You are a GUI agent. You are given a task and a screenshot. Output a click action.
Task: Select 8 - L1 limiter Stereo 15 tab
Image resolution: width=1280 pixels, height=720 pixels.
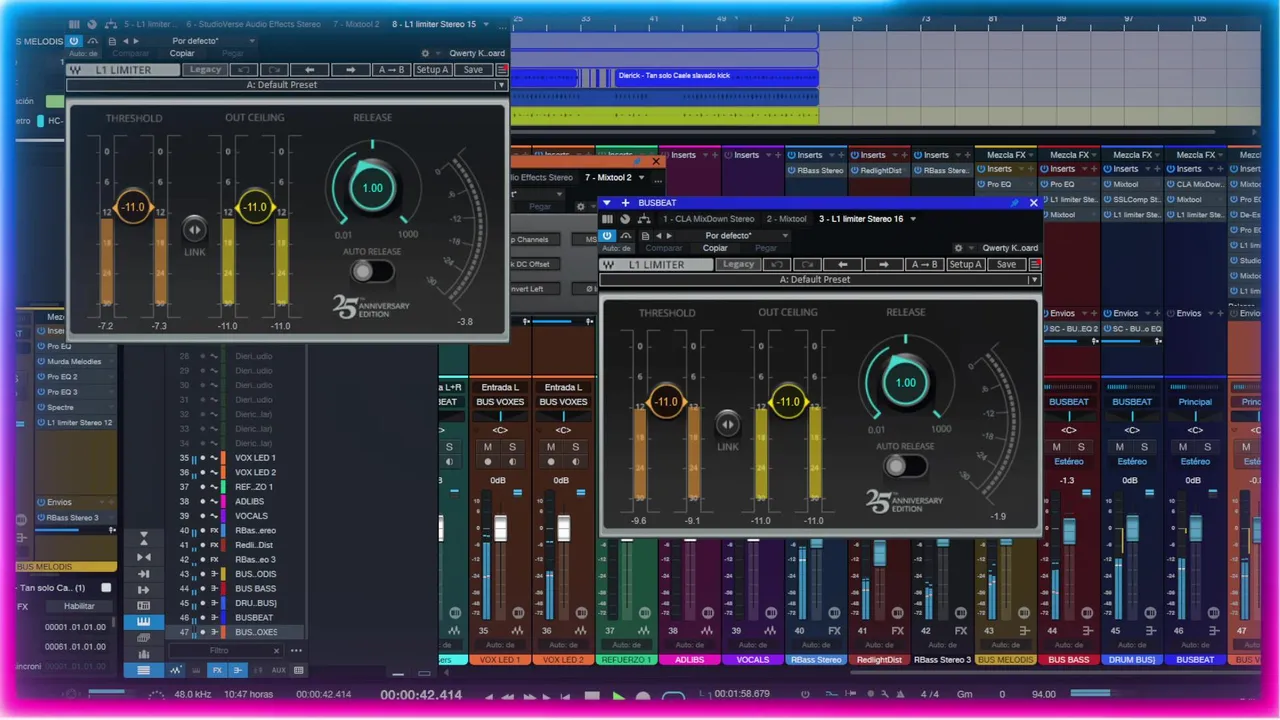(434, 23)
